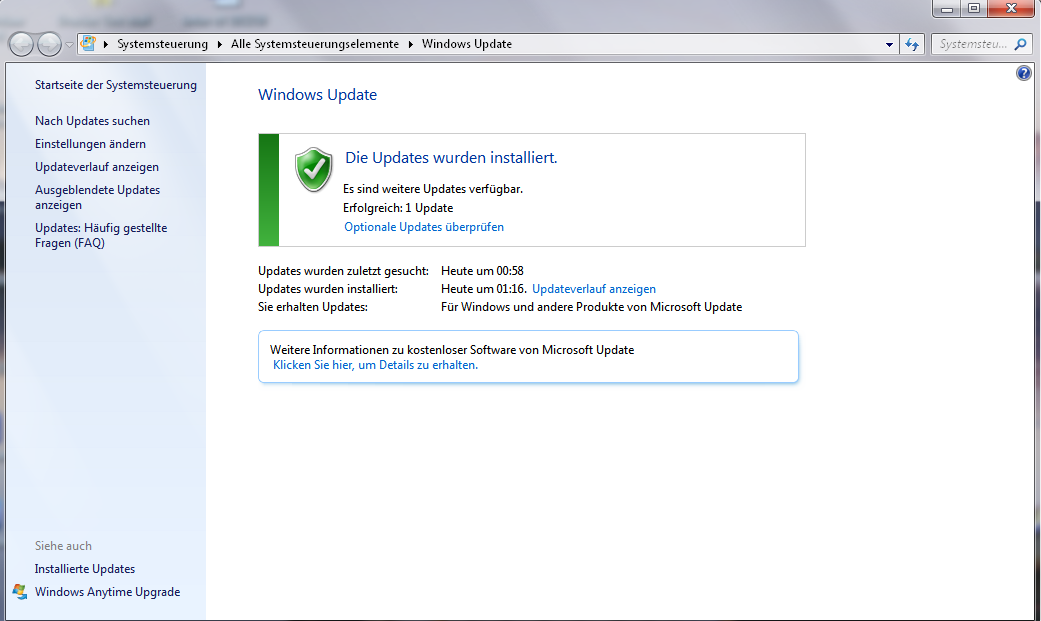The image size is (1041, 621).
Task: Click 'Es sind weitere Updates verfügbar.' text
Action: [433, 189]
